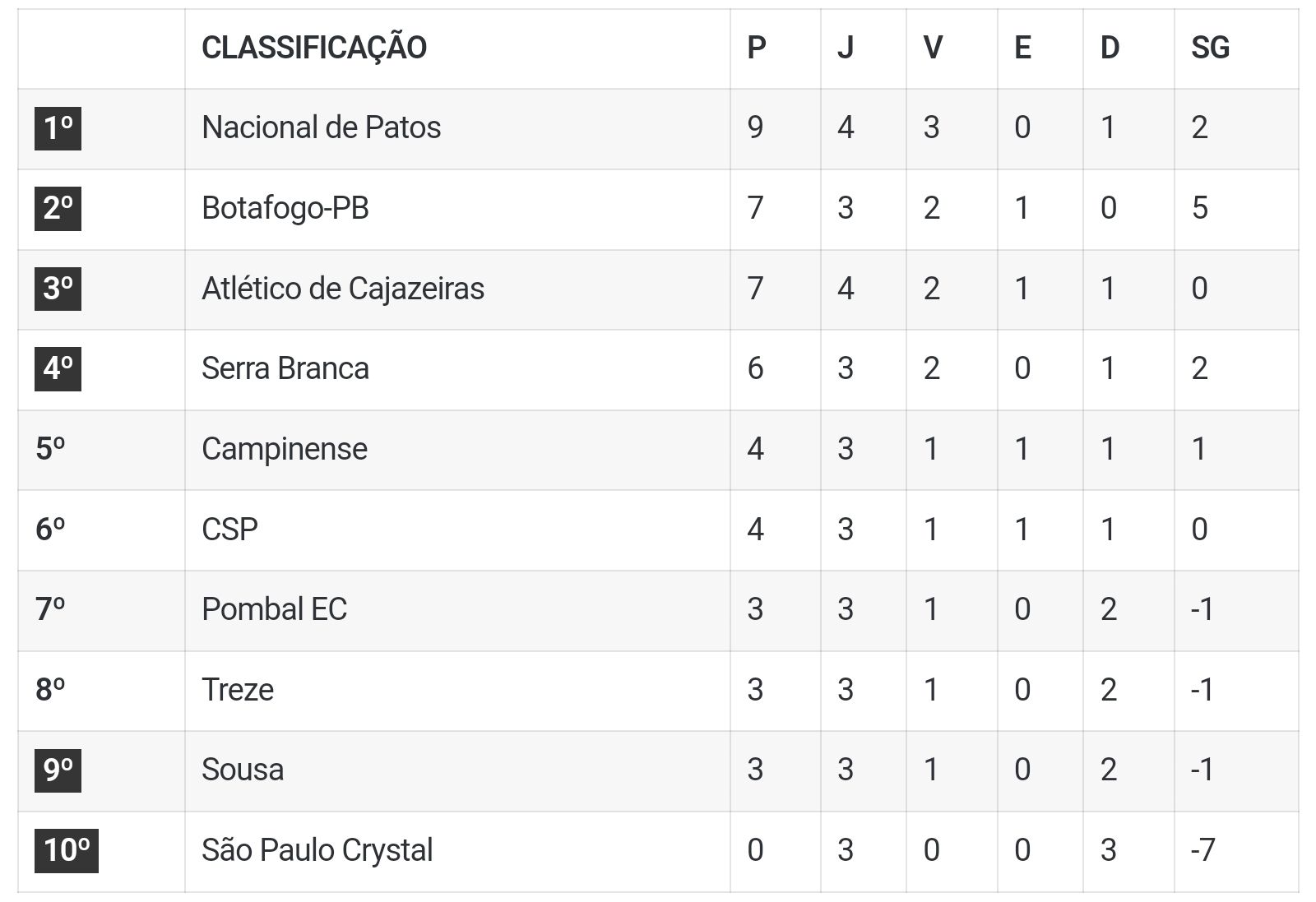Select Serra Branca in the table
The height and width of the screenshot is (902, 1316).
(x=285, y=368)
